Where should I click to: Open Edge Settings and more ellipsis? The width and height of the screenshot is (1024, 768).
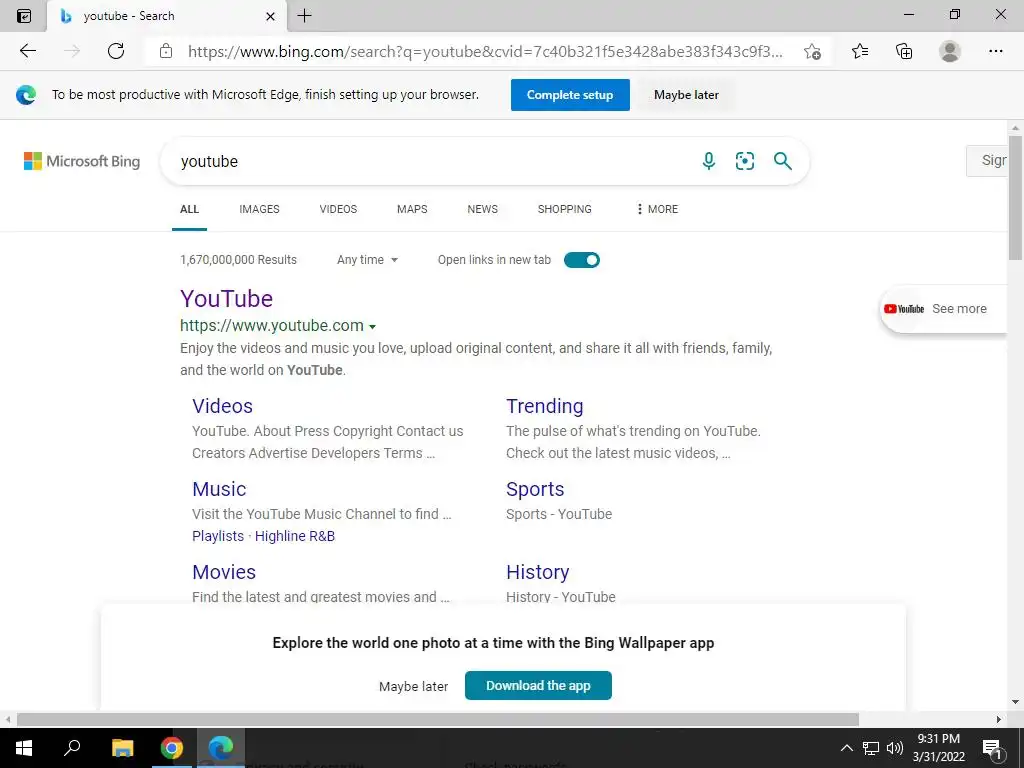[995, 51]
